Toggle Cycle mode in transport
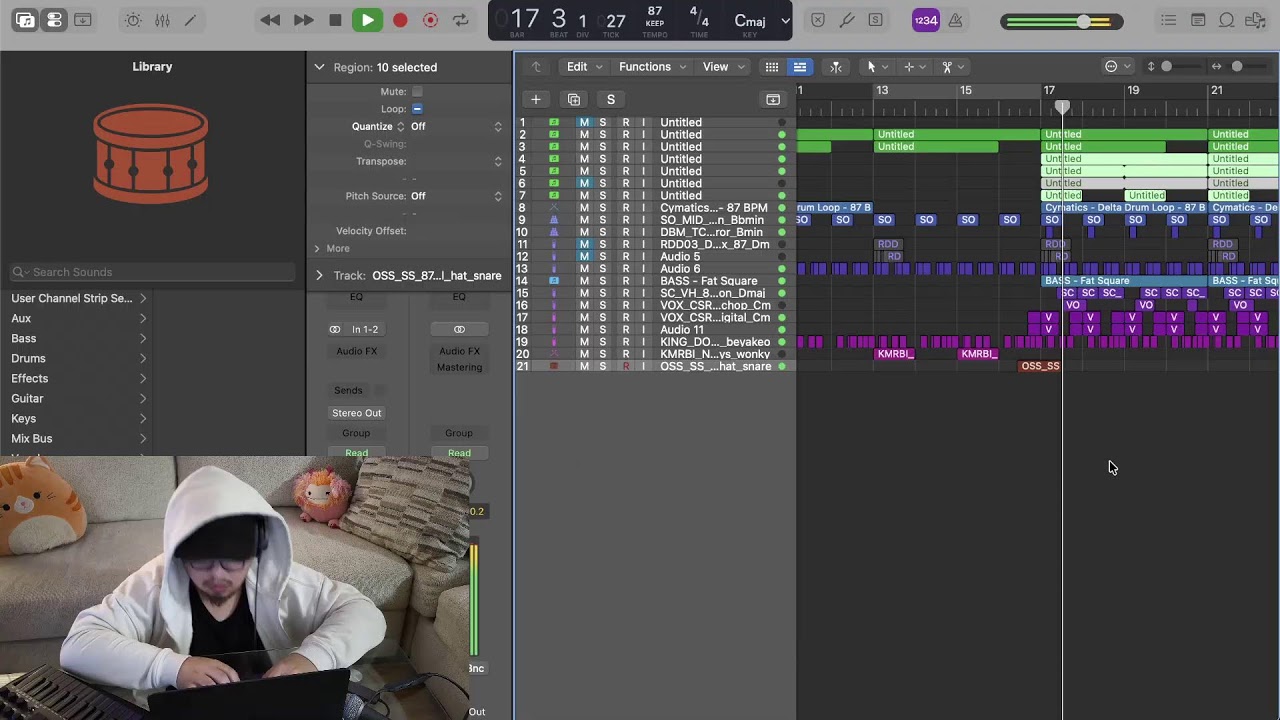1280x720 pixels. (x=460, y=20)
